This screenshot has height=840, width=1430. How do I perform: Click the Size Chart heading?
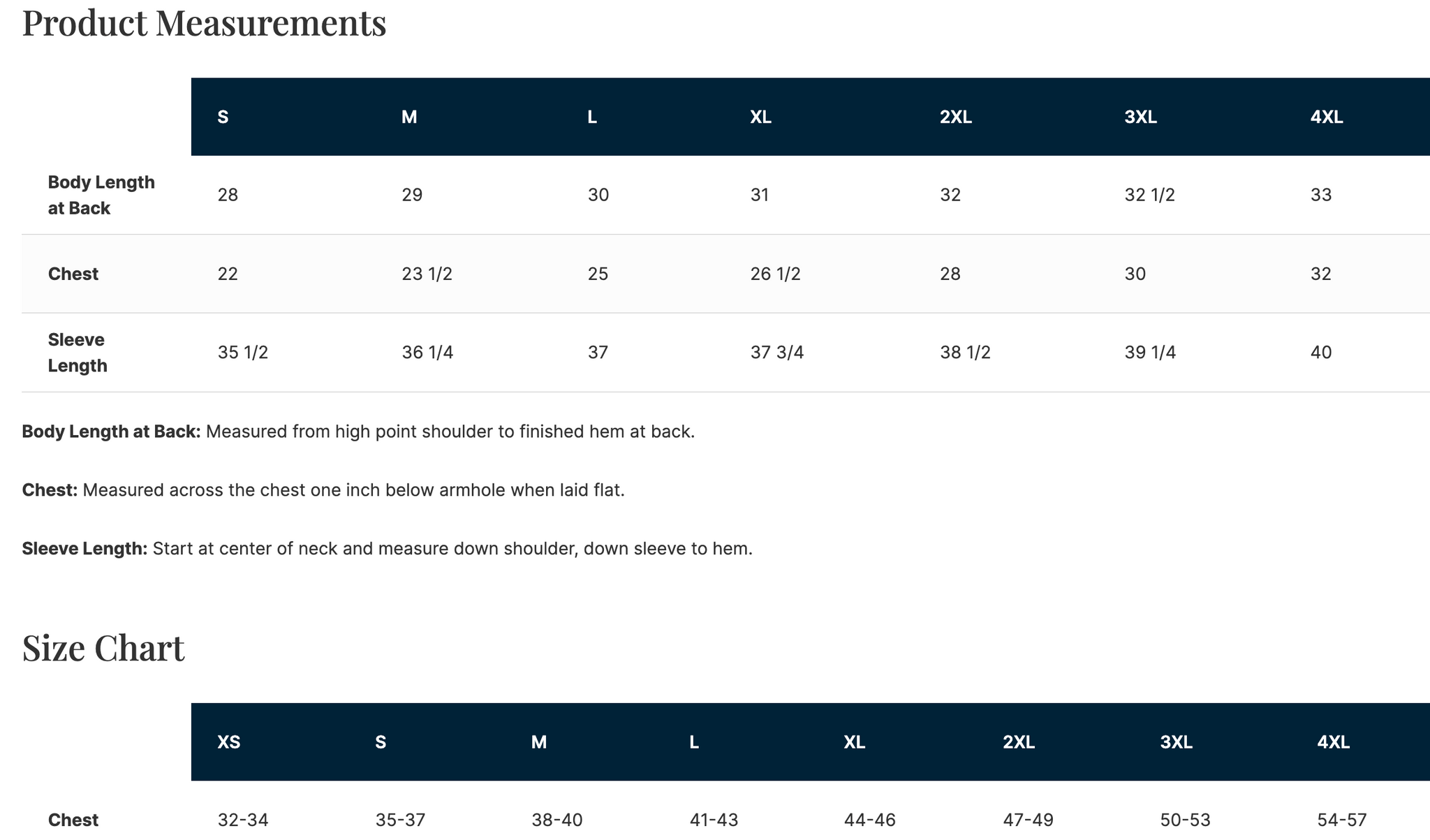point(103,647)
